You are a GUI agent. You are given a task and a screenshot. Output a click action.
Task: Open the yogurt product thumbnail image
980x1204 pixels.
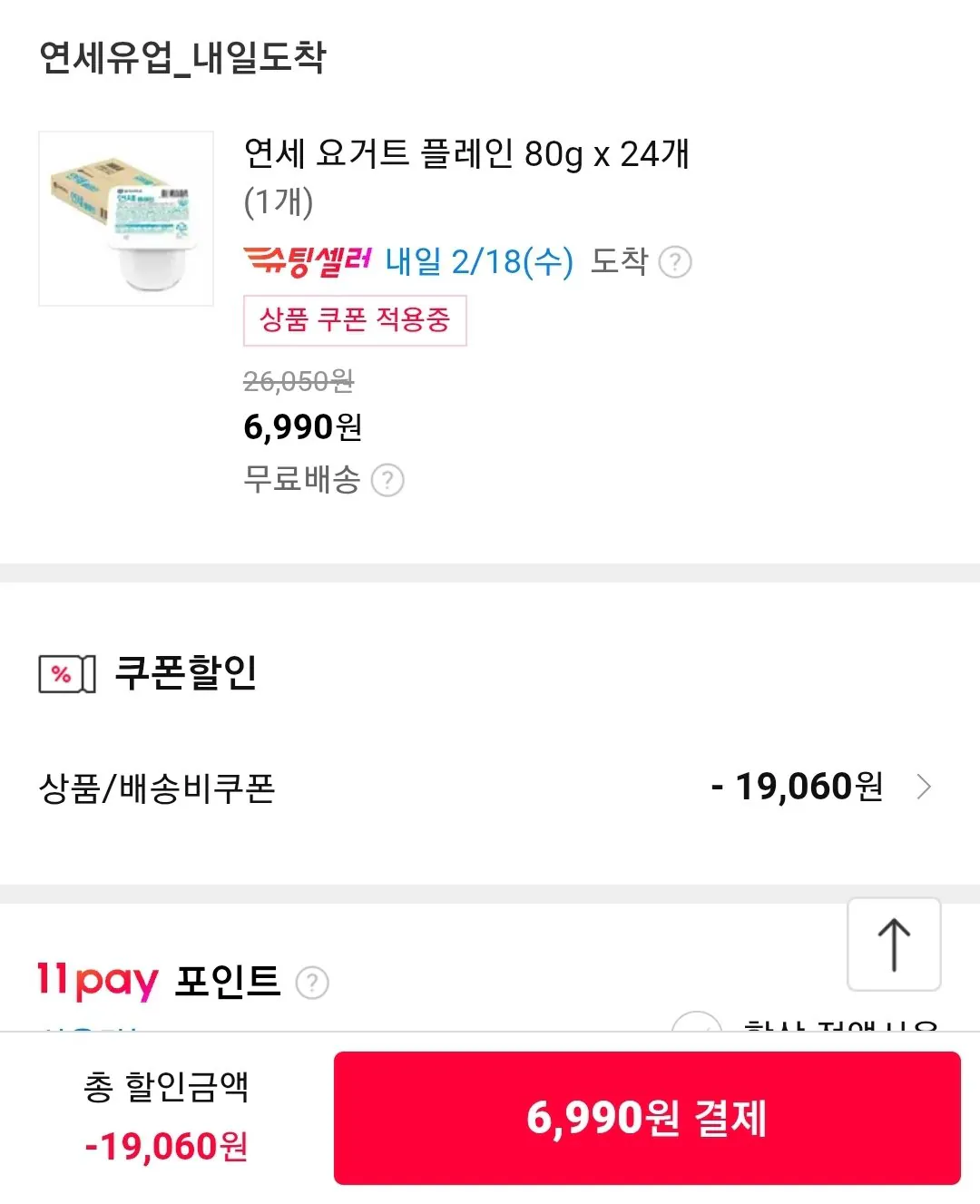126,219
